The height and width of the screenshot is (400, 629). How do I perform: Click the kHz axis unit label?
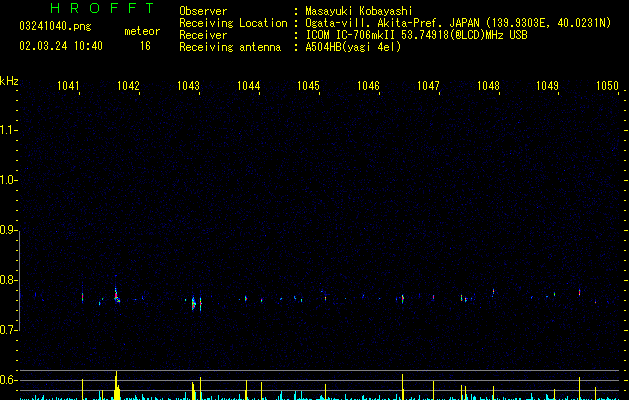(9, 81)
